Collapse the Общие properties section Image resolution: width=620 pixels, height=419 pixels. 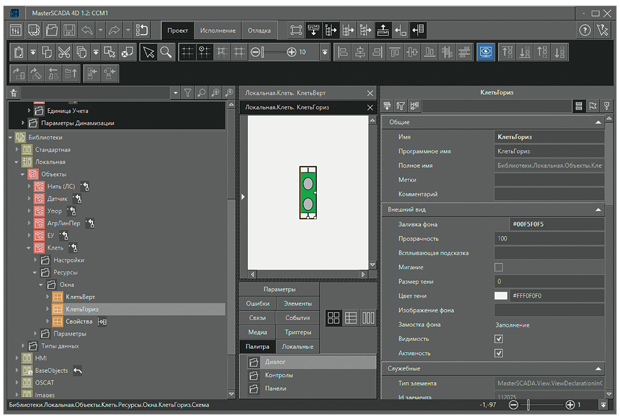pyautogui.click(x=598, y=123)
